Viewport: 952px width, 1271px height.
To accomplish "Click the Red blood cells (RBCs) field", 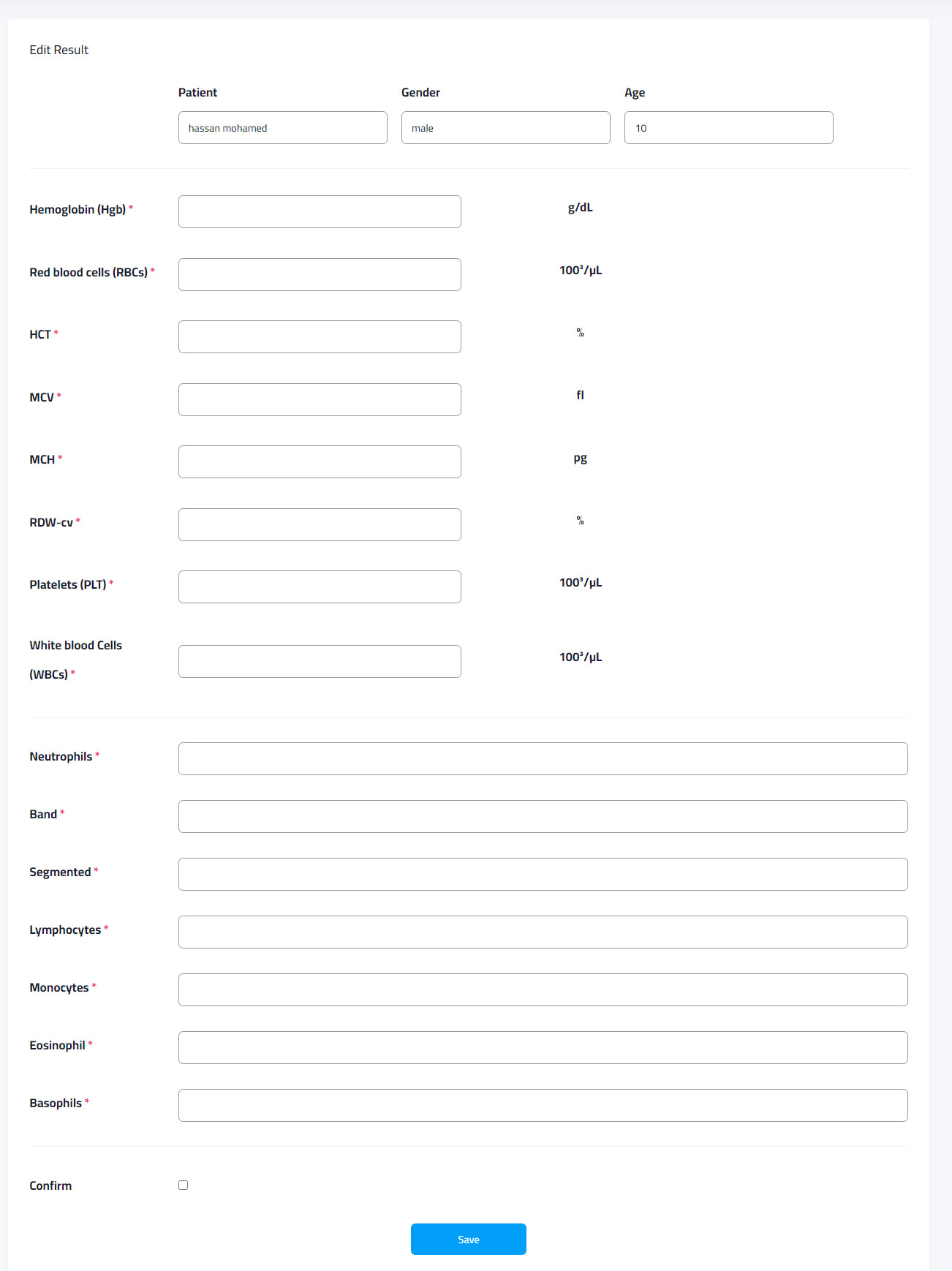I will click(x=320, y=274).
